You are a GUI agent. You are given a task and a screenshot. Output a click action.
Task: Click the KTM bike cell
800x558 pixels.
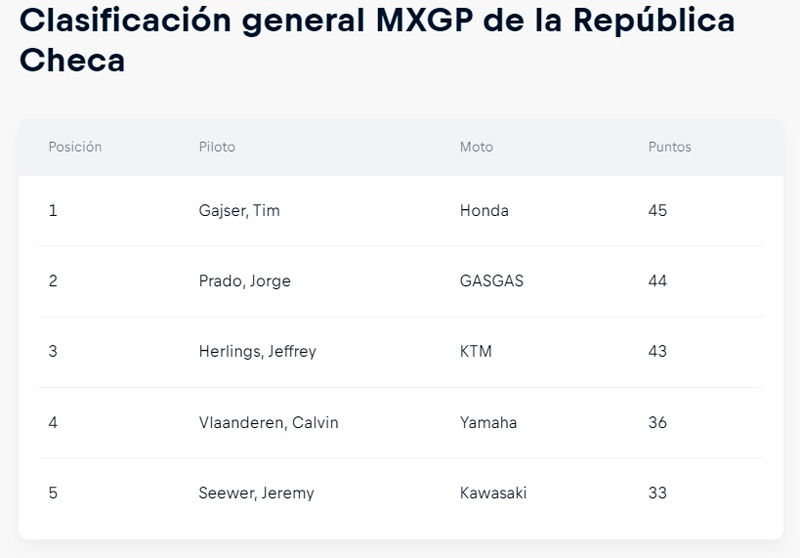click(476, 351)
